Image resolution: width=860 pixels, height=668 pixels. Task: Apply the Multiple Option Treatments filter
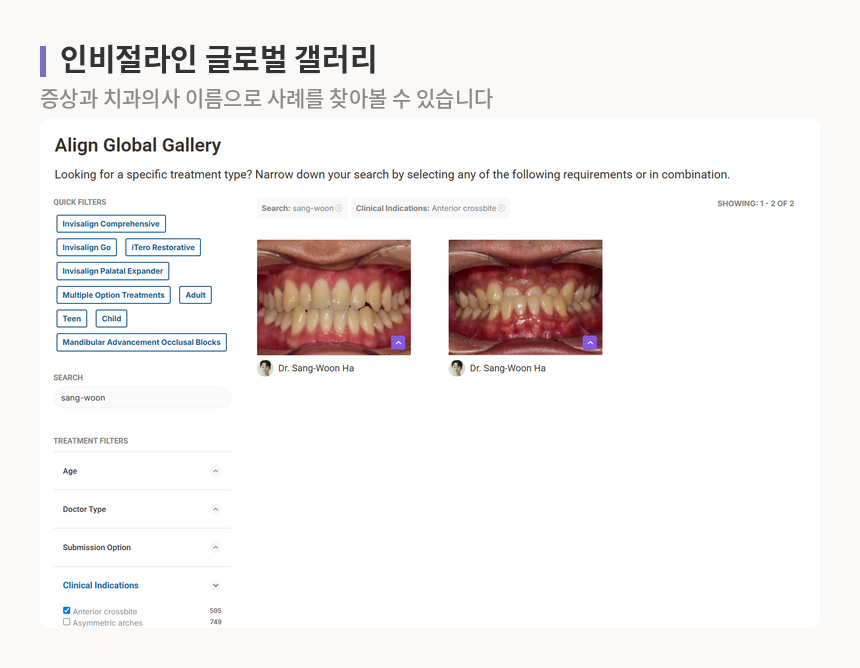(114, 295)
